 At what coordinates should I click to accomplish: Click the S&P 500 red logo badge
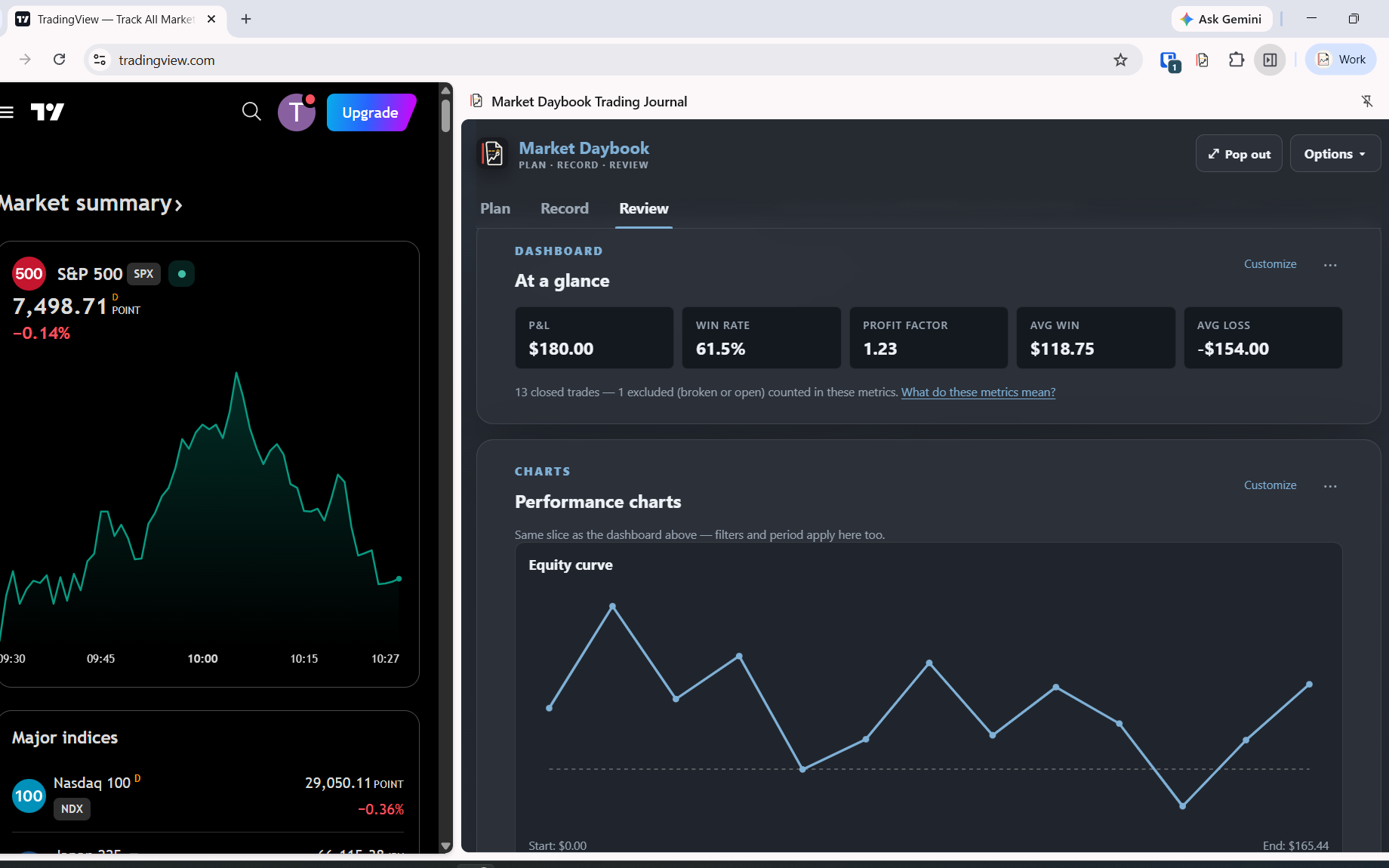pyautogui.click(x=29, y=274)
